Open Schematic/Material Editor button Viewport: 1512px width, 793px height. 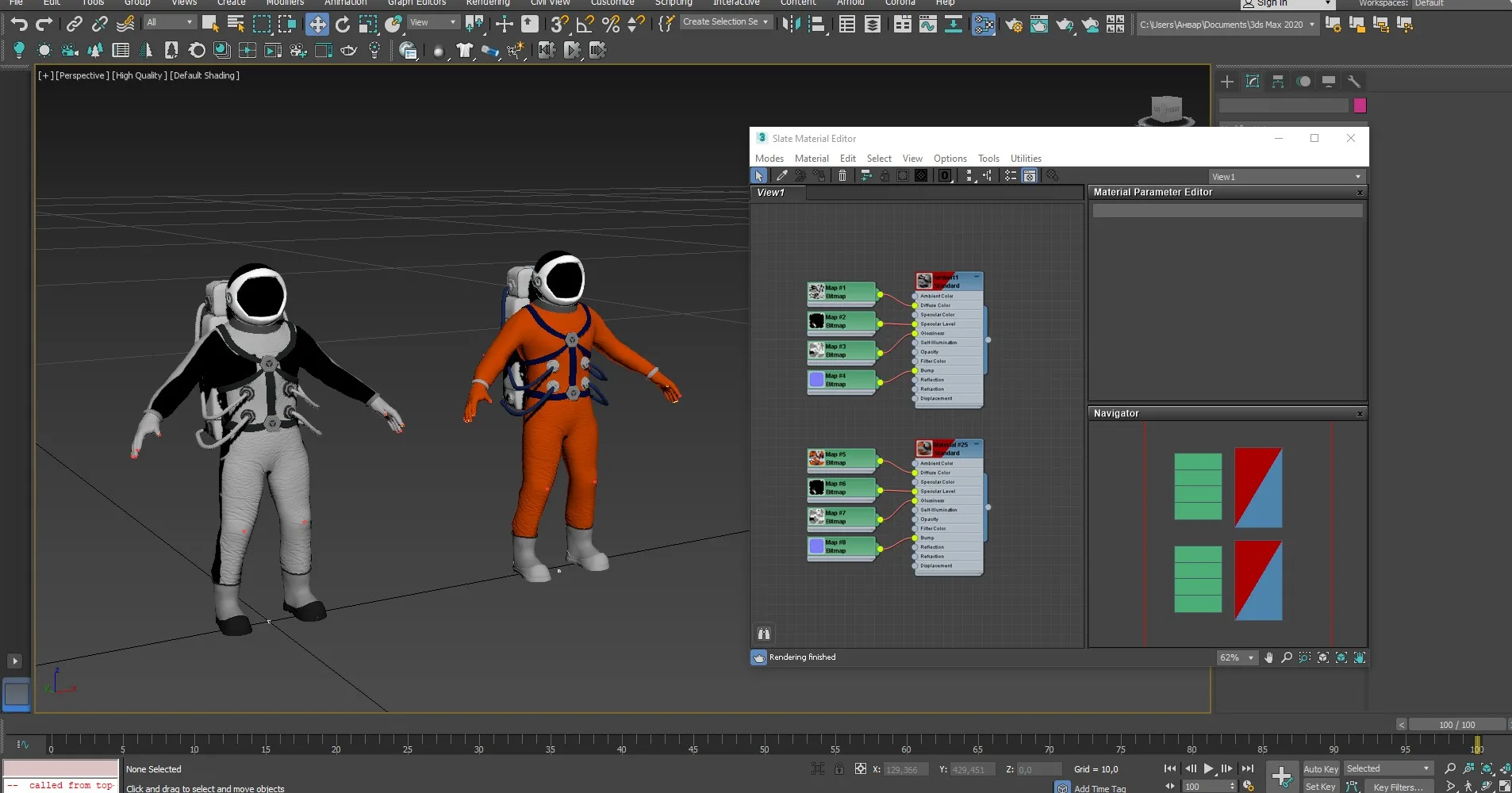click(984, 24)
